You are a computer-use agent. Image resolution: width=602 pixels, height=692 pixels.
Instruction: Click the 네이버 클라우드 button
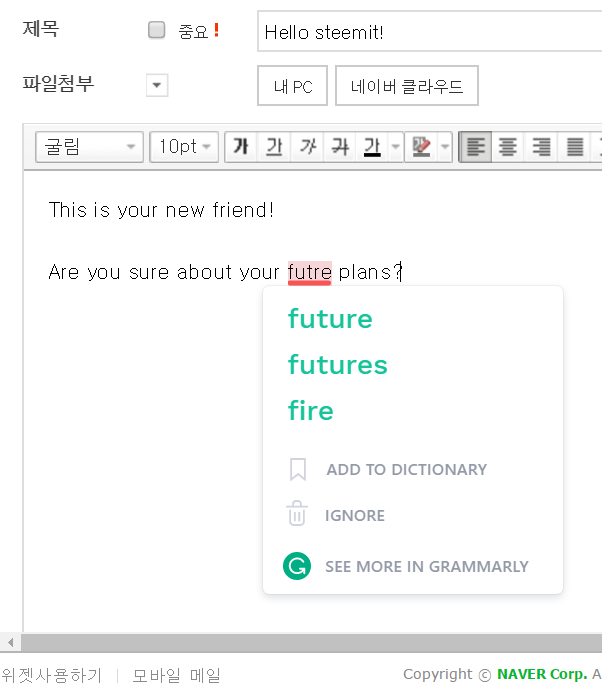click(x=406, y=86)
